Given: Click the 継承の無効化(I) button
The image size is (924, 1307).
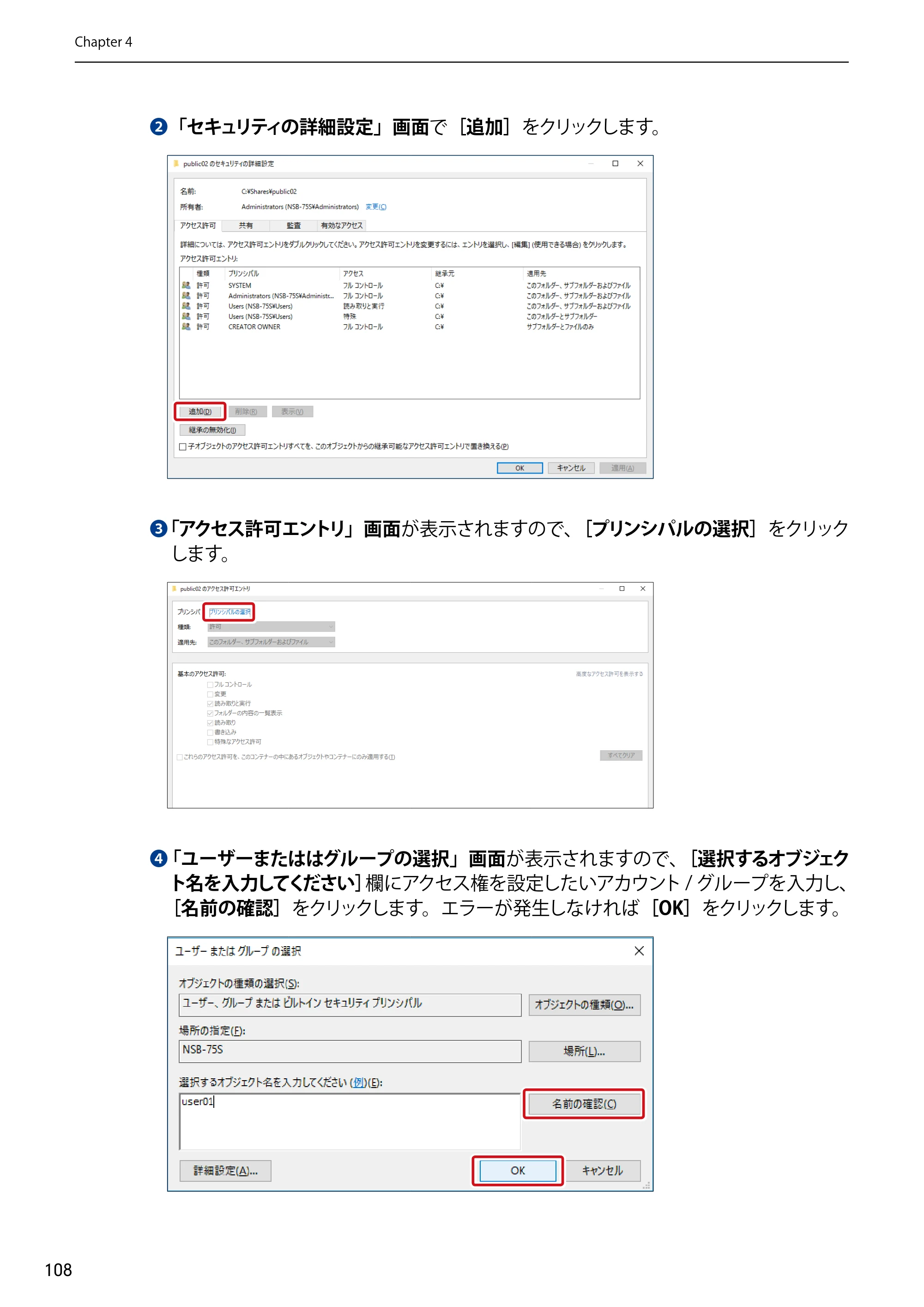Looking at the screenshot, I should 212,430.
